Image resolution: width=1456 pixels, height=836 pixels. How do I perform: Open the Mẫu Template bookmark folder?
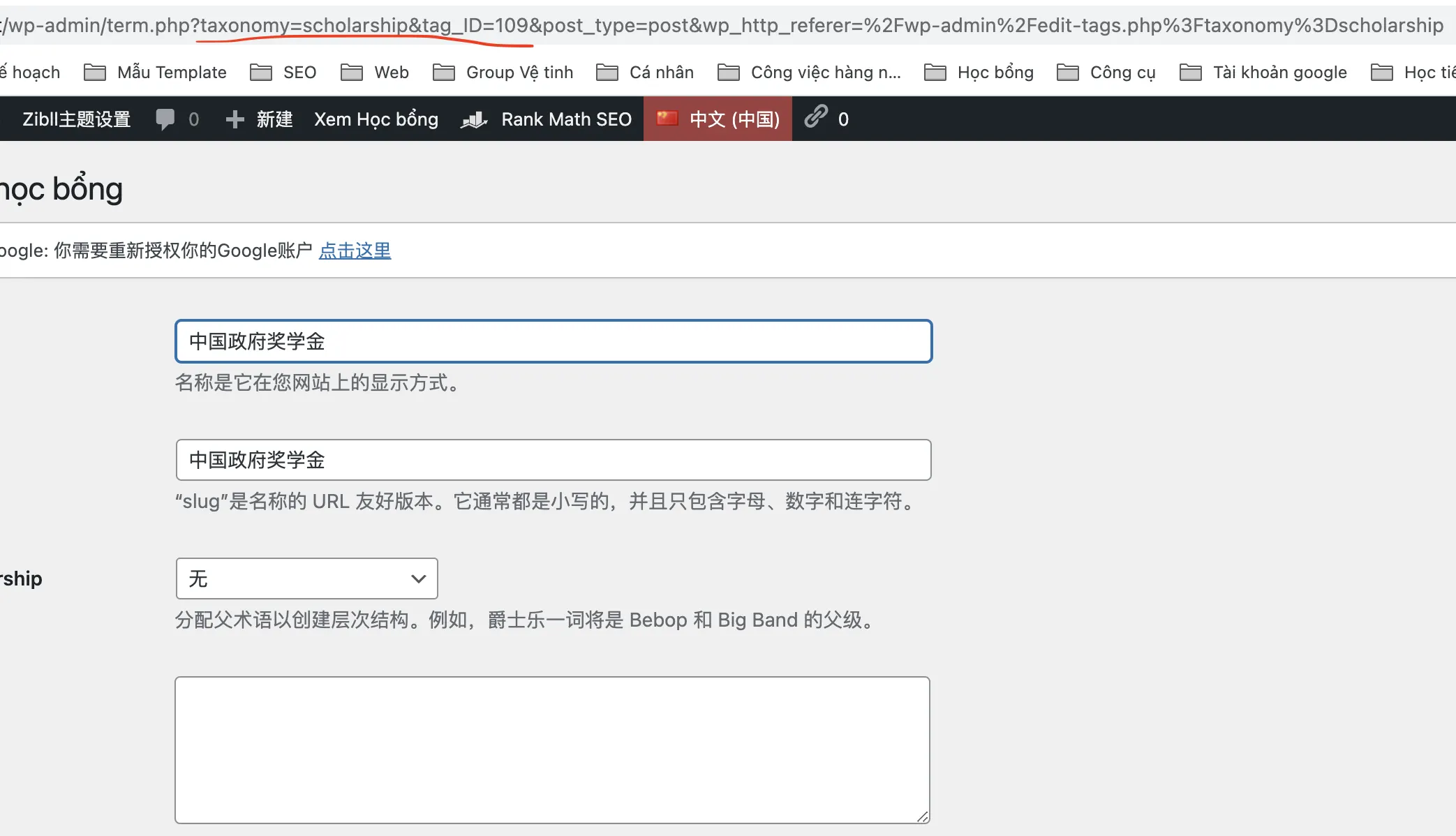click(155, 72)
